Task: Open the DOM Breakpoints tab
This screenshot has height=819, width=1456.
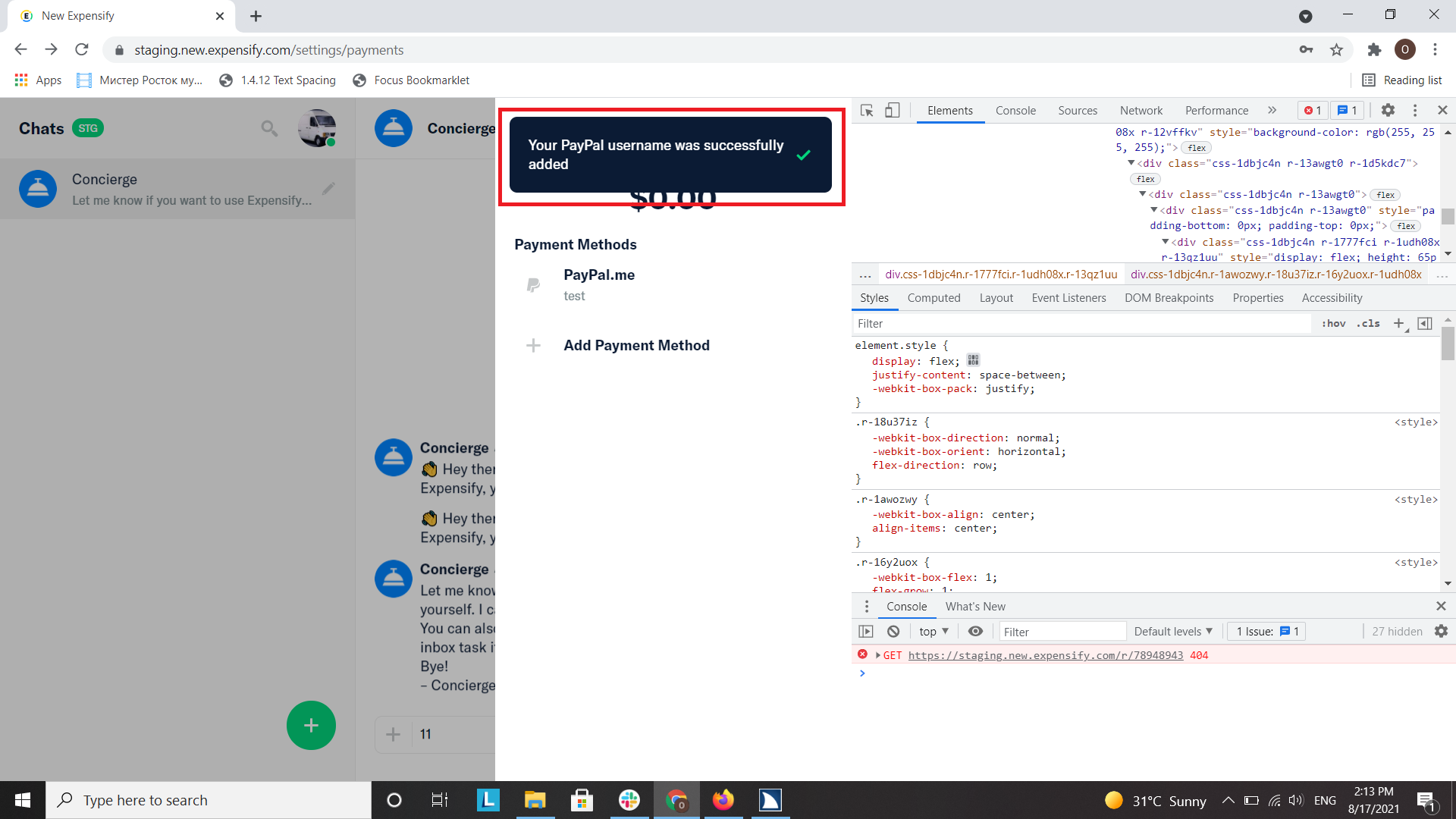Action: (1169, 298)
